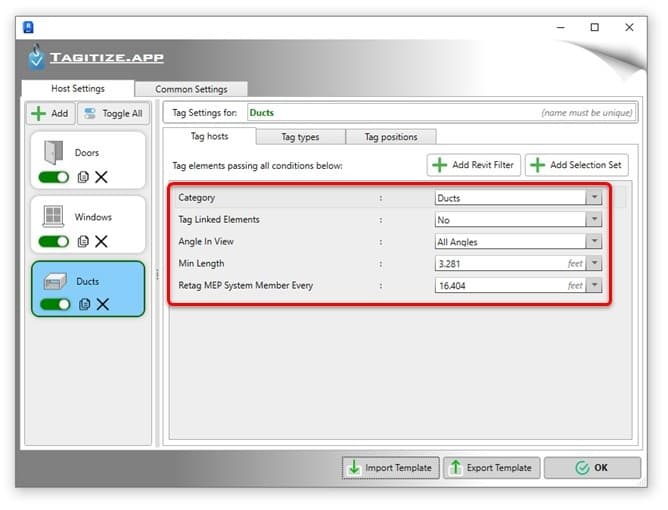Click the Retag MEP System Member value field
Image resolution: width=668 pixels, height=510 pixels.
pyautogui.click(x=510, y=285)
